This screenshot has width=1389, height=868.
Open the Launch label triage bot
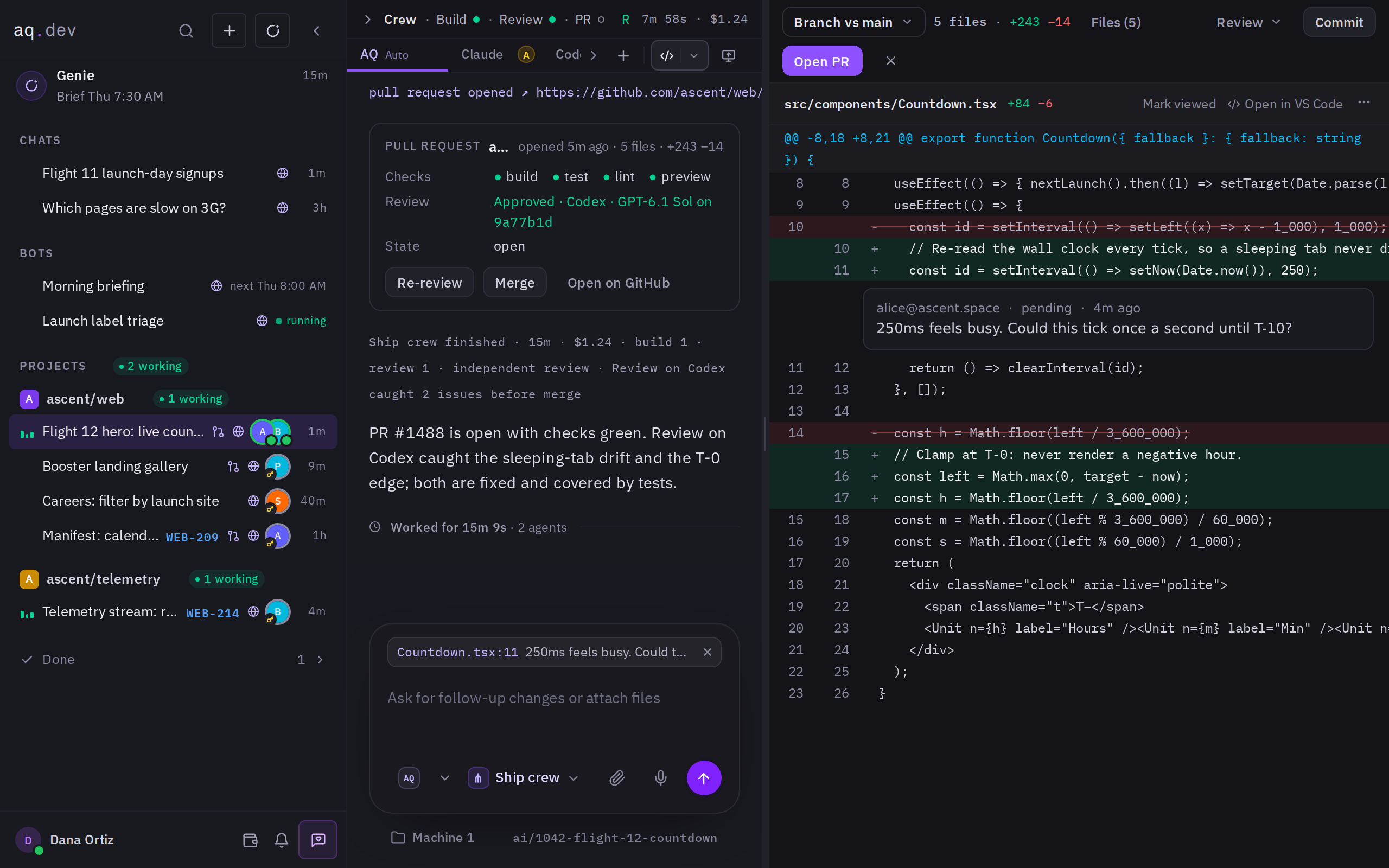(173, 320)
